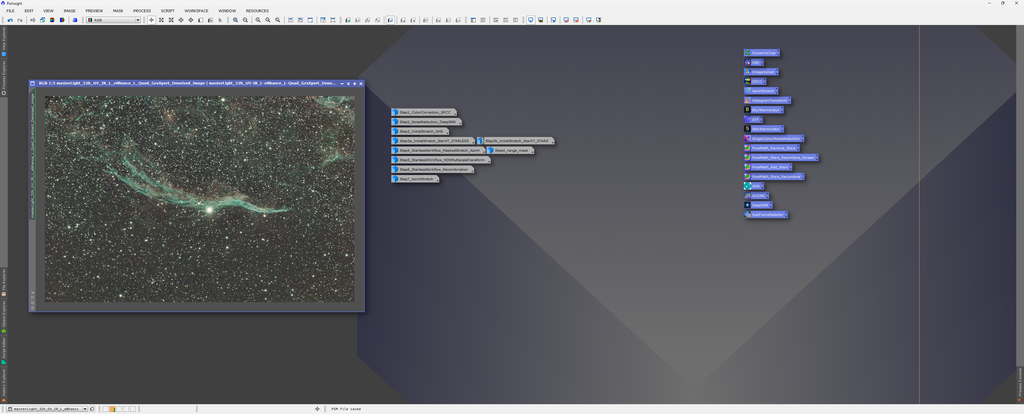
Task: Open the History Explorer side tab
Action: click(x=3, y=383)
